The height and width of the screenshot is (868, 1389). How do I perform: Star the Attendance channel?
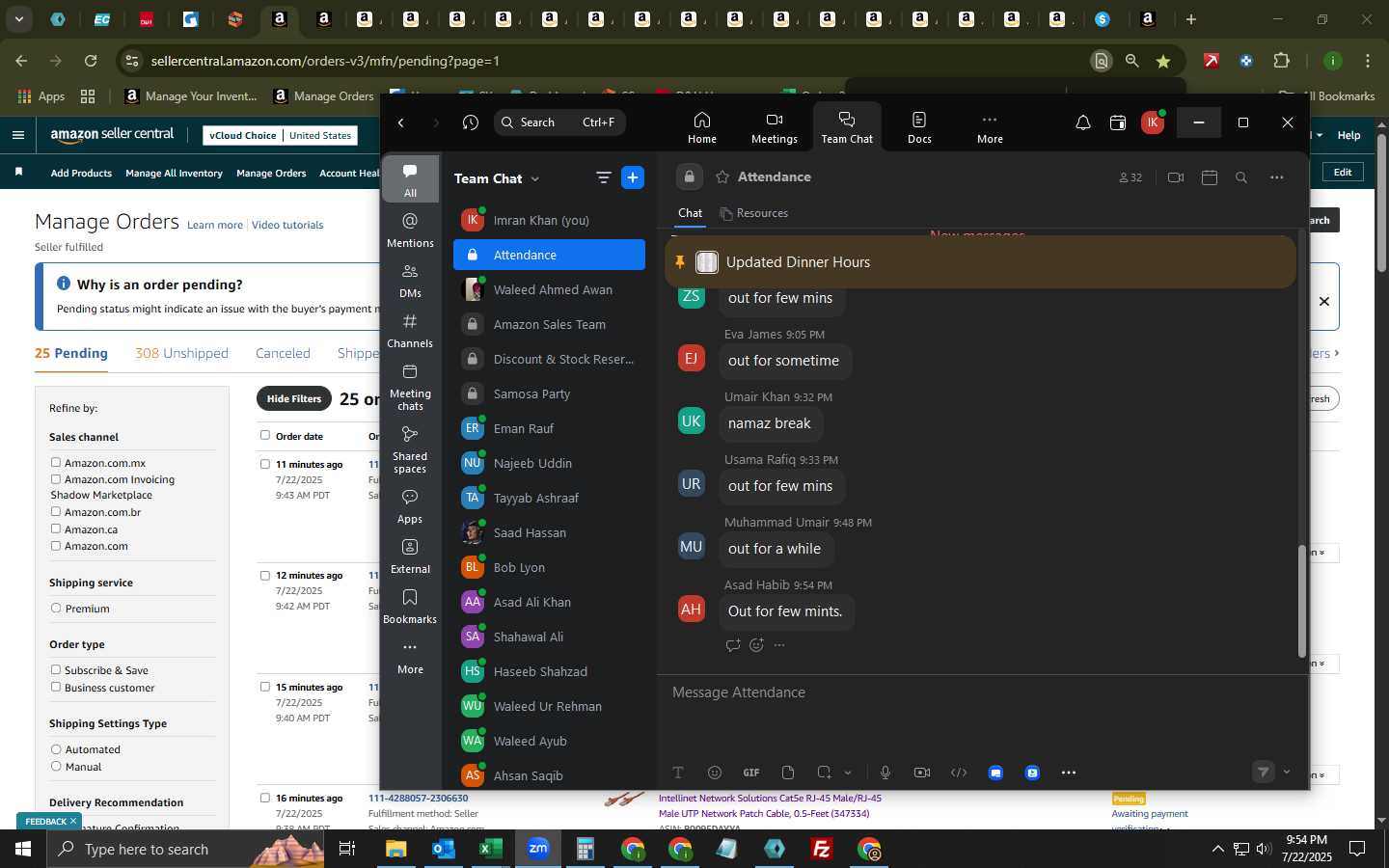tap(722, 177)
